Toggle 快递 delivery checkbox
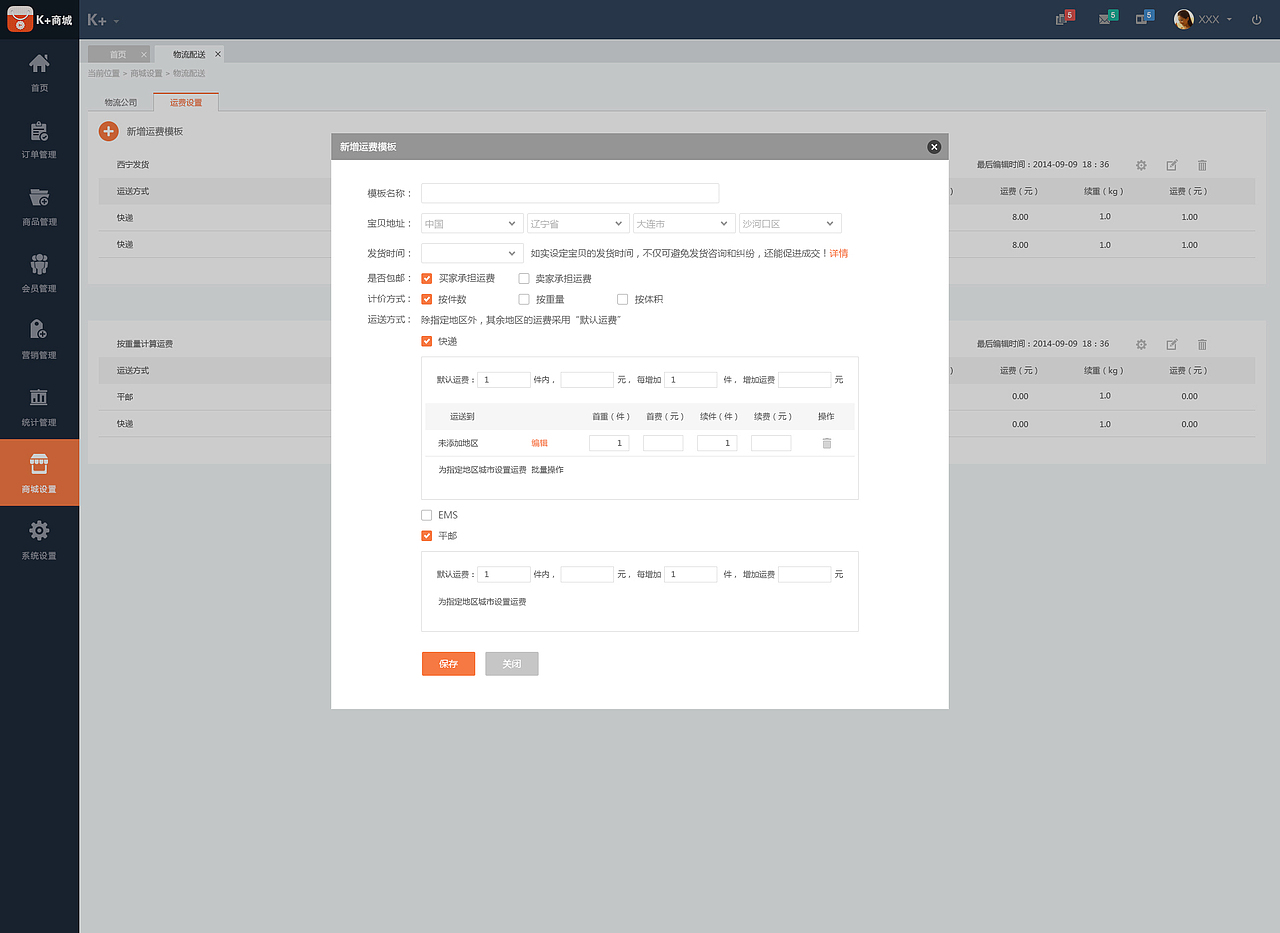 coord(427,341)
